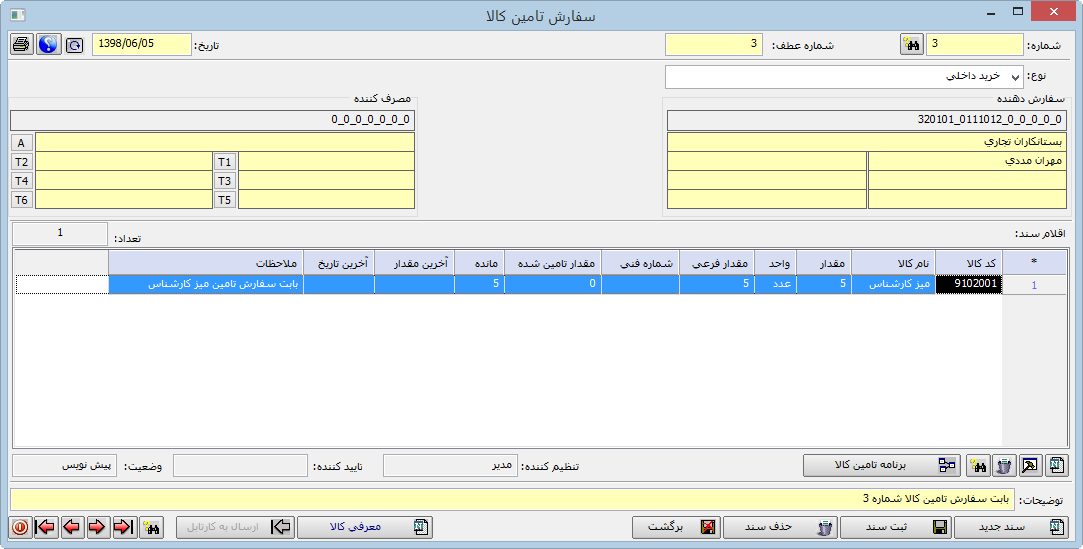This screenshot has height=549, width=1083.
Task: Click the مصرف کننده code field 0_0_0_0_0_0
Action: coord(213,119)
